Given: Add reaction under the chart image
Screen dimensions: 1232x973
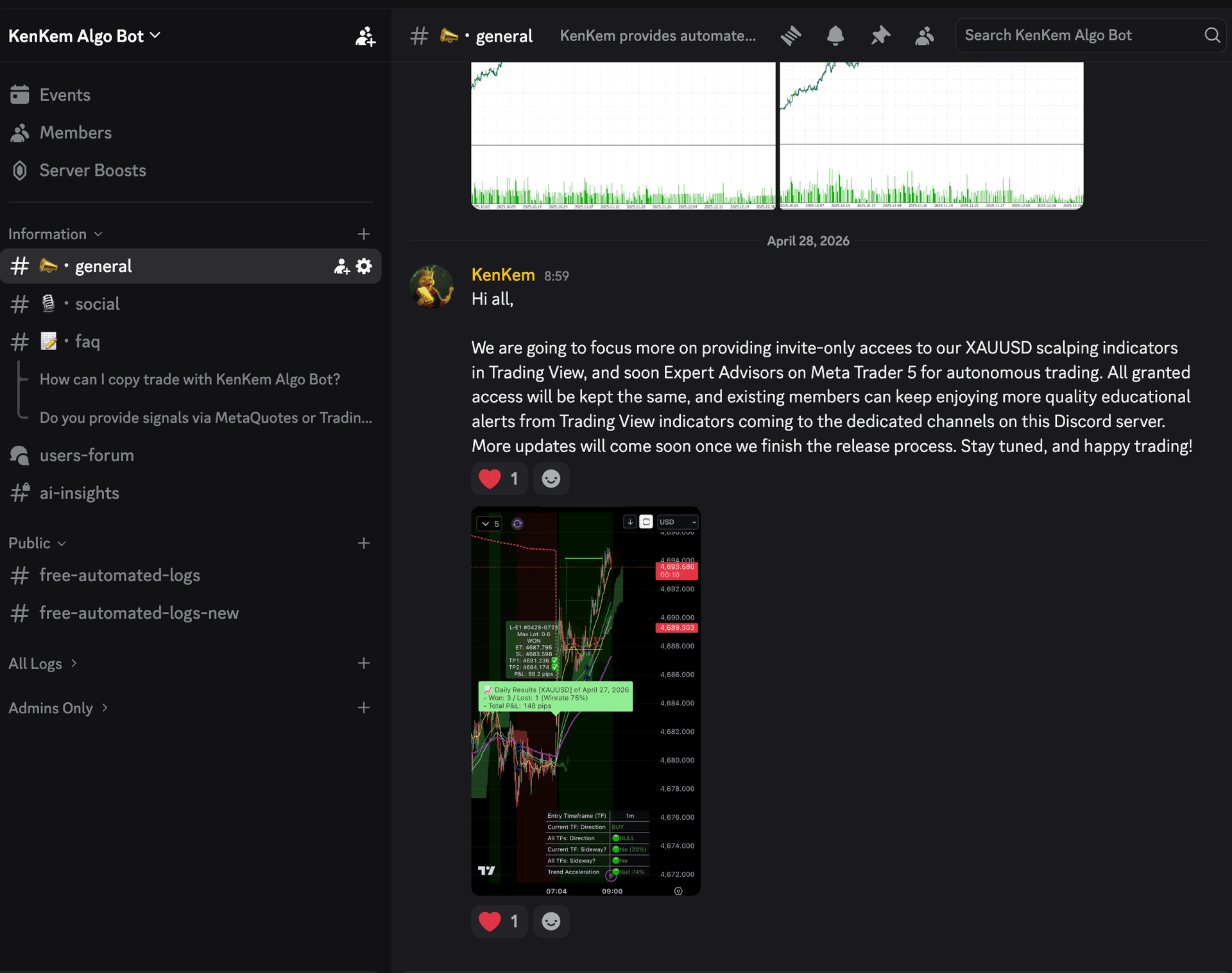Looking at the screenshot, I should click(x=551, y=922).
